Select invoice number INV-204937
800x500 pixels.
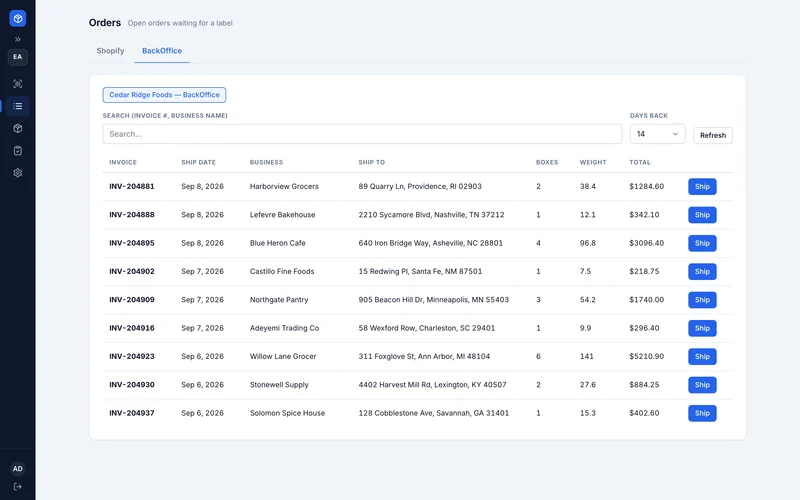[x=132, y=413]
